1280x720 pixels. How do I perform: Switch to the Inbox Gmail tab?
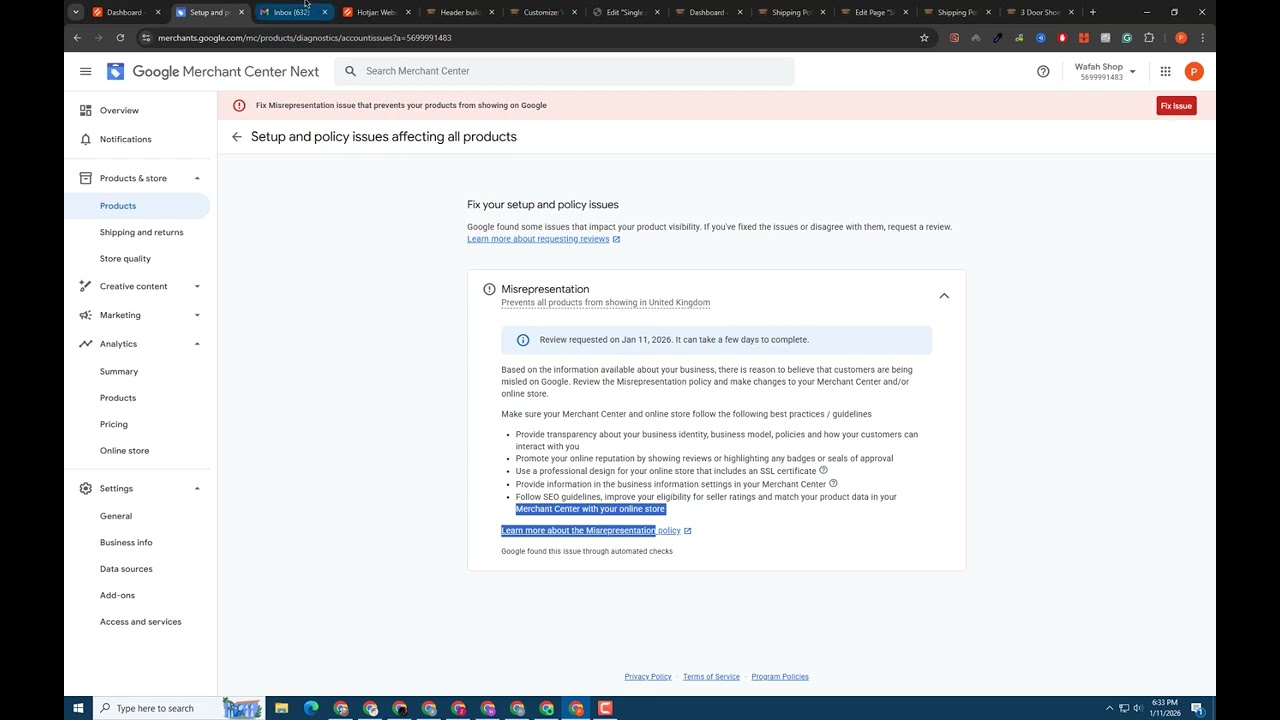point(291,12)
